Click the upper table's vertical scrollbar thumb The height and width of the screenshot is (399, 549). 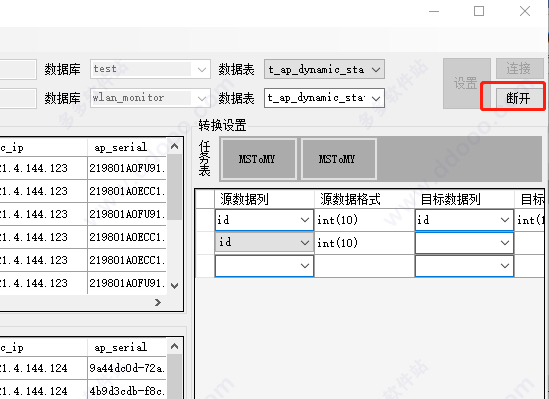[174, 187]
